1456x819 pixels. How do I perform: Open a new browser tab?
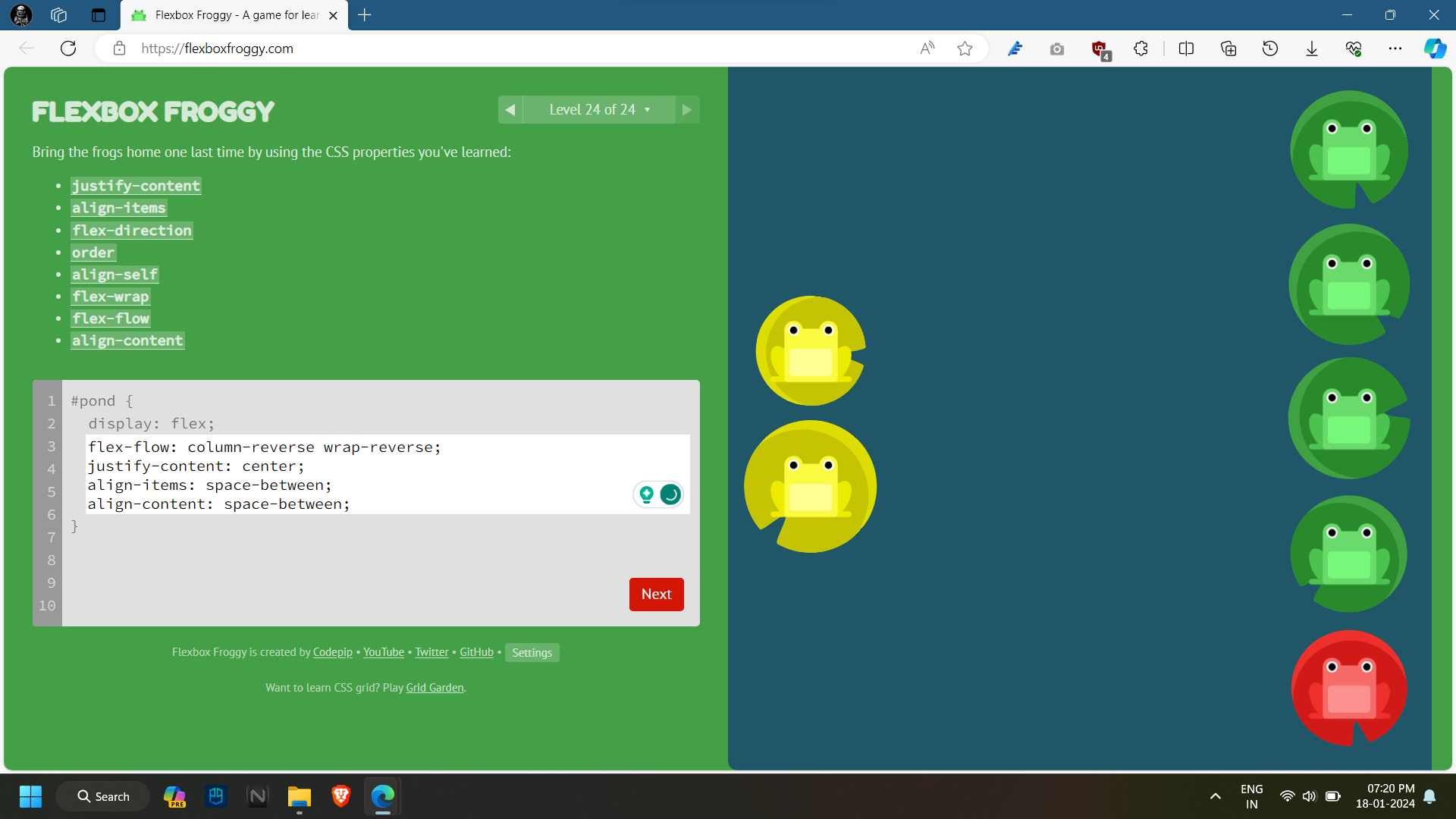pos(365,15)
